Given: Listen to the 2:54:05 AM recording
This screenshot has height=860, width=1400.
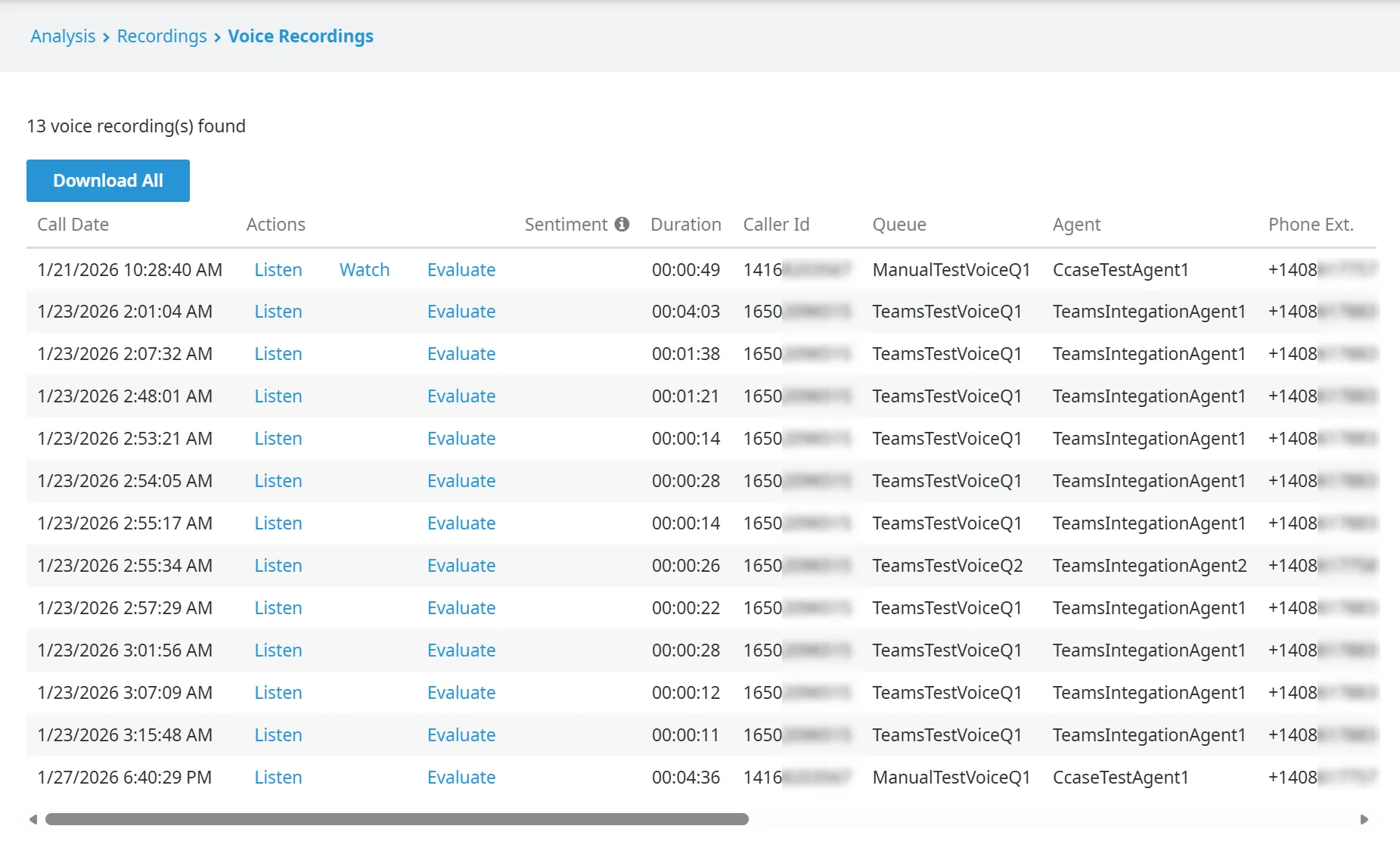Looking at the screenshot, I should tap(278, 481).
